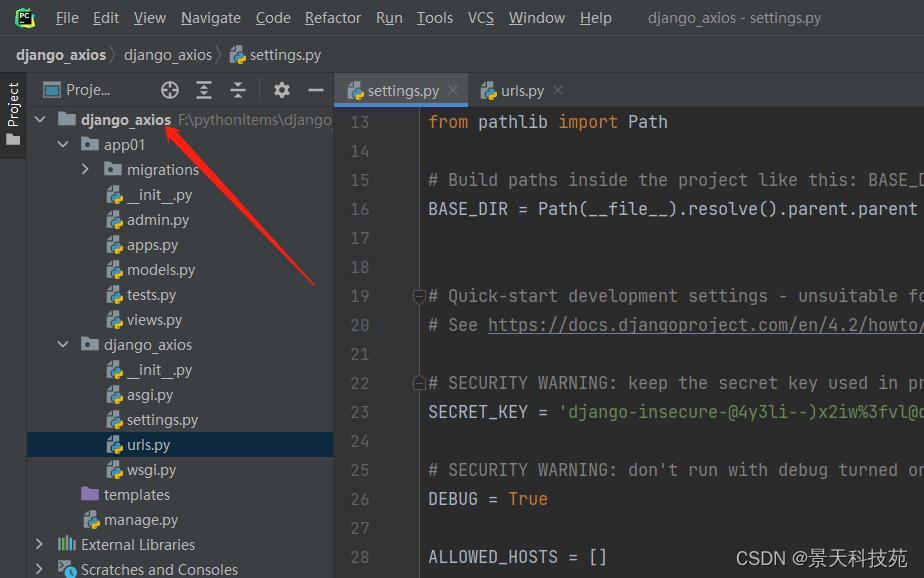The image size is (924, 578).
Task: Toggle the Project tool window side tab
Action: pyautogui.click(x=13, y=115)
